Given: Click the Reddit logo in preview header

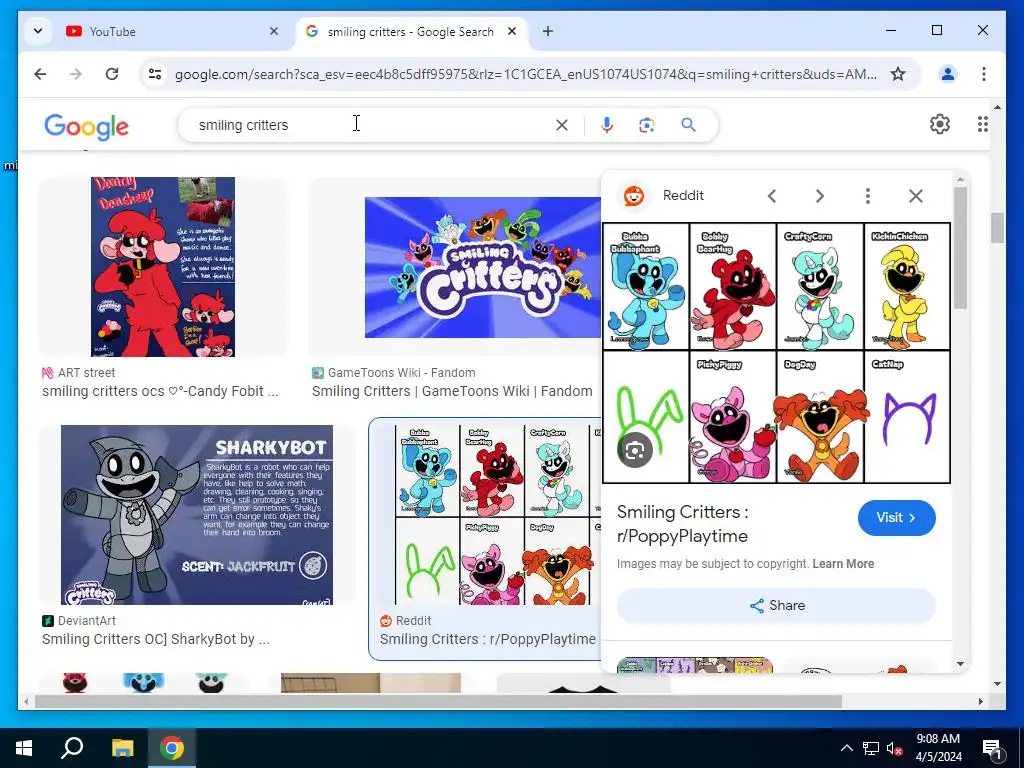Looking at the screenshot, I should [633, 196].
